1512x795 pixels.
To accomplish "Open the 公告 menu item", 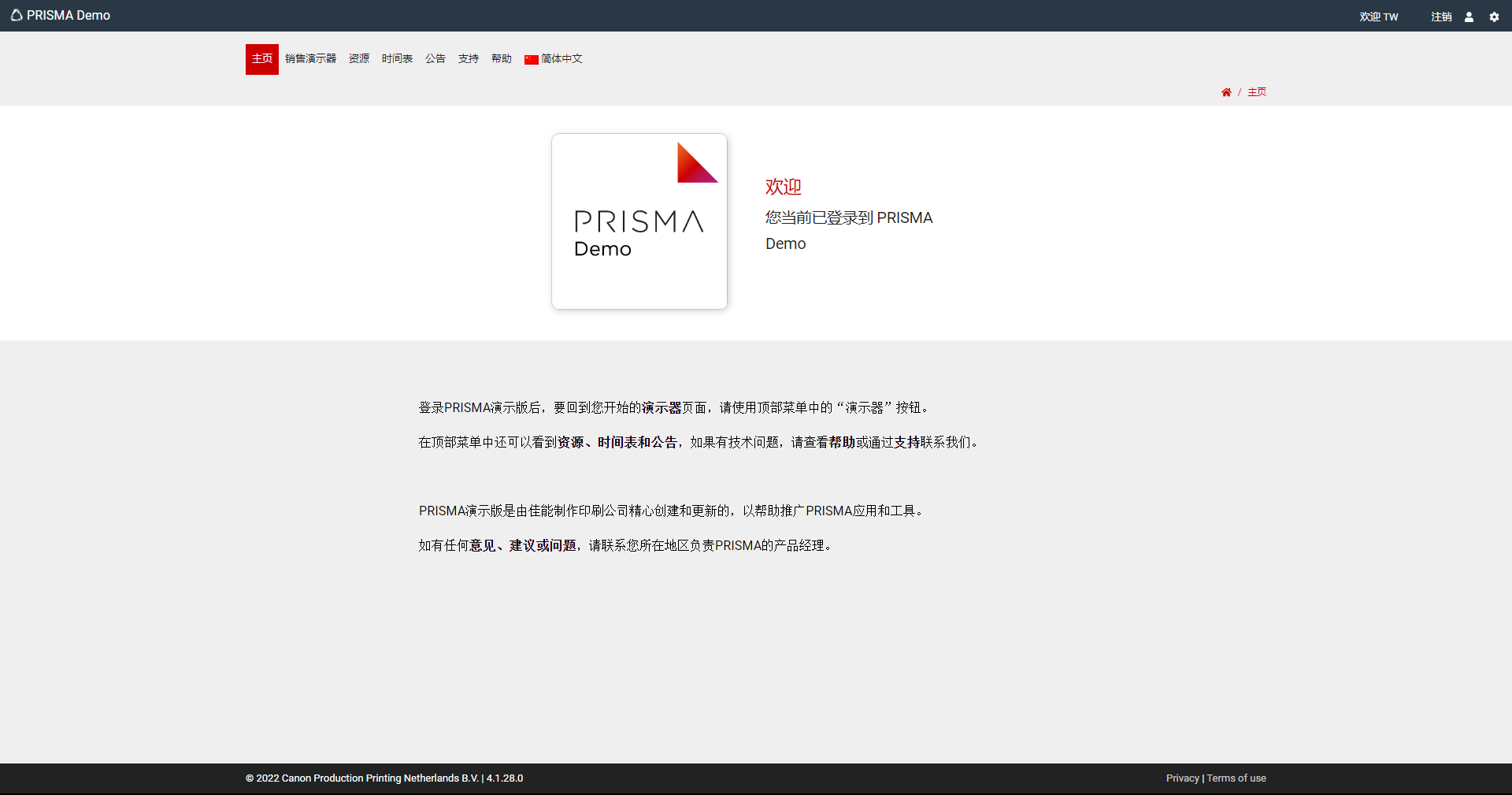I will point(435,59).
